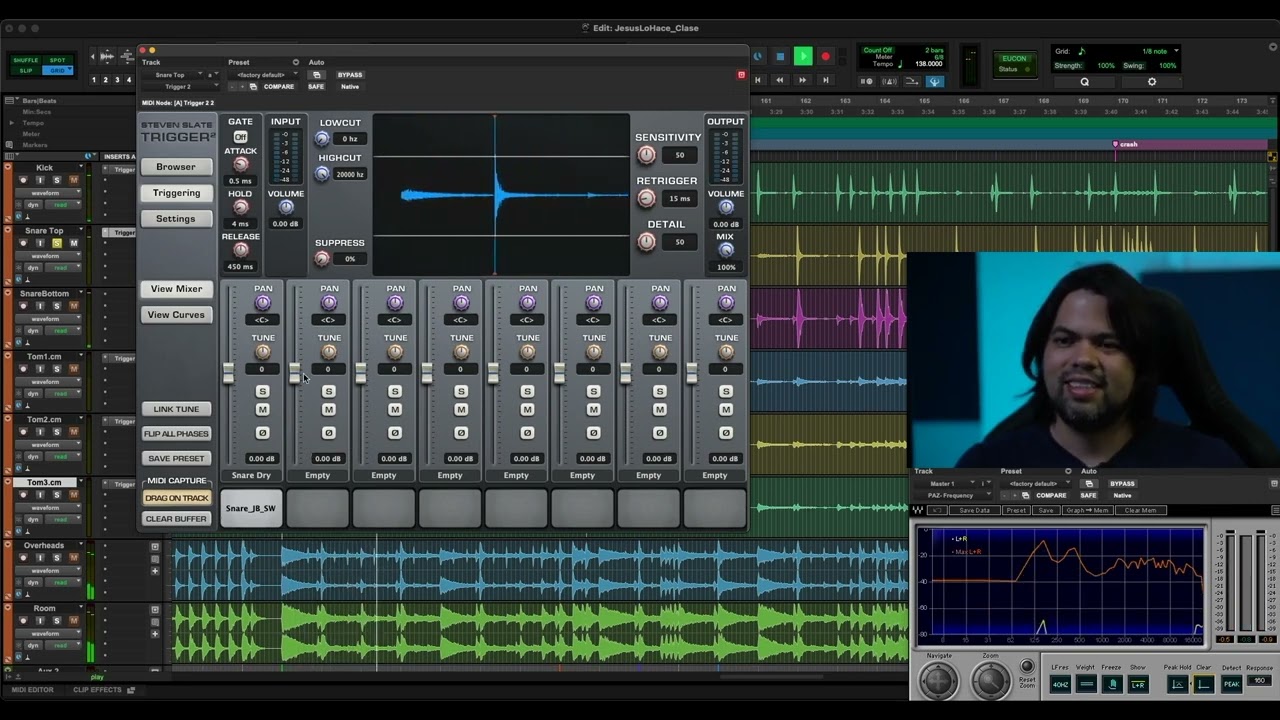The image size is (1280, 720).
Task: Click the SAVE PRESET button in Trigger
Action: coord(176,459)
